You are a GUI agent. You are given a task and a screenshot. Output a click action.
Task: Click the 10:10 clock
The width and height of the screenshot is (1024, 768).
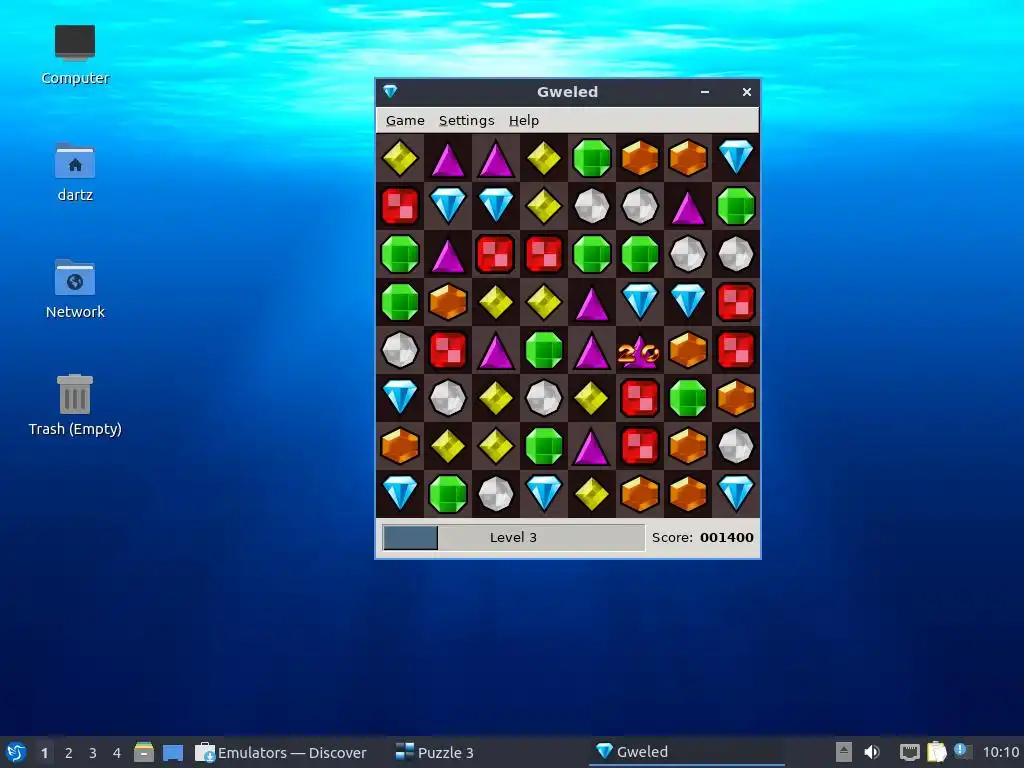pos(1000,752)
